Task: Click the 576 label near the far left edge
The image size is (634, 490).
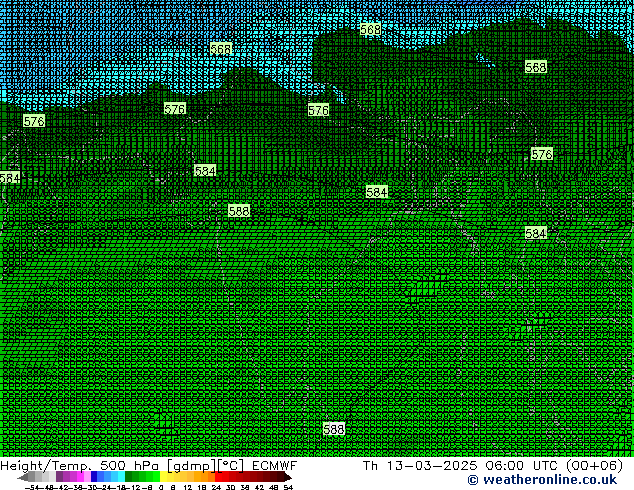Action: [x=34, y=121]
